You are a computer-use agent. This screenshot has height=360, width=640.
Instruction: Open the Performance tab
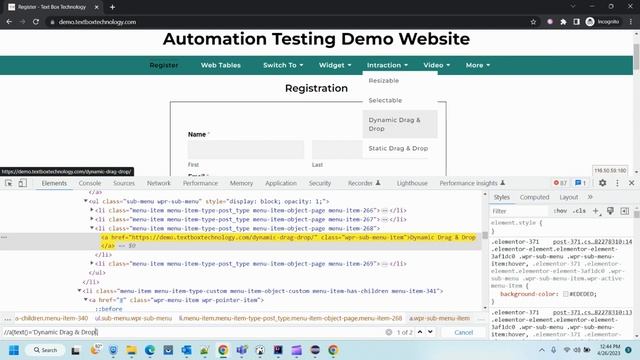(200, 183)
